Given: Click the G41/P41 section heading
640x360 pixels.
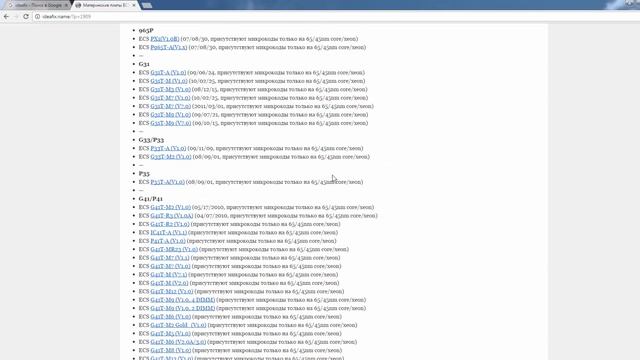Looking at the screenshot, I should click(x=151, y=199).
